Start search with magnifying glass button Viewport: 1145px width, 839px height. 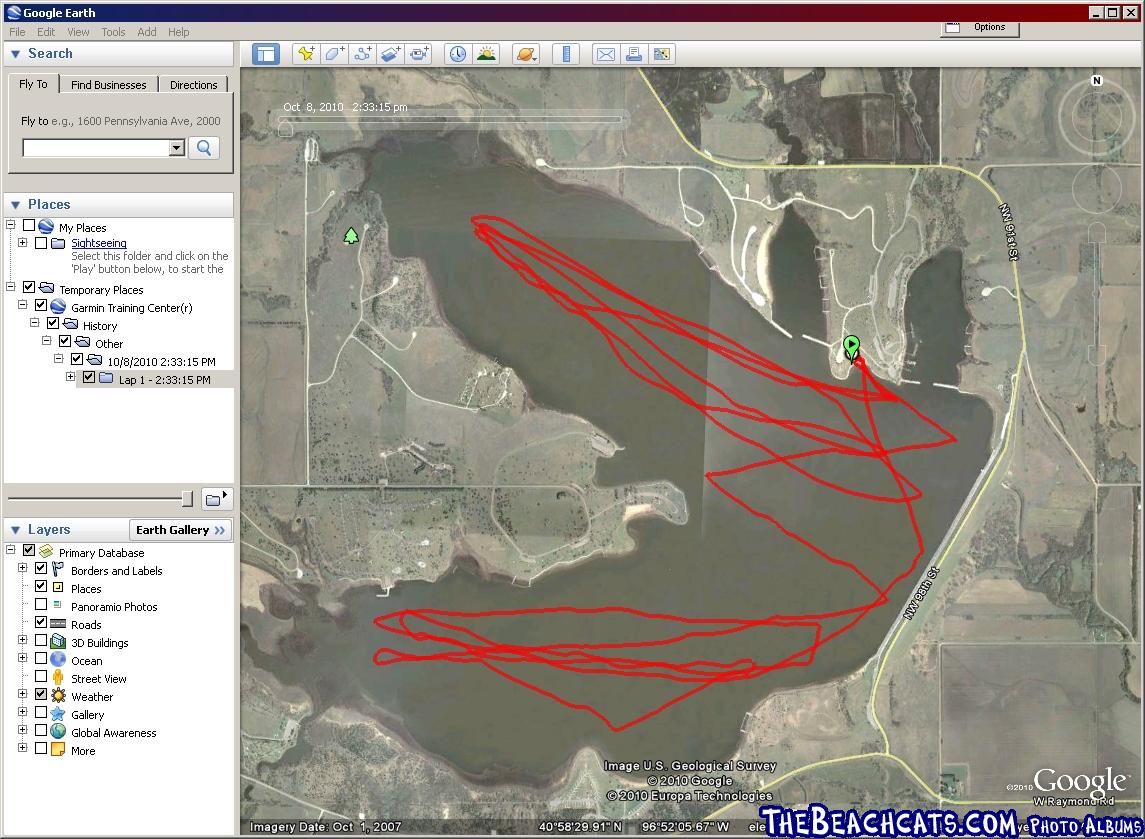coord(204,148)
